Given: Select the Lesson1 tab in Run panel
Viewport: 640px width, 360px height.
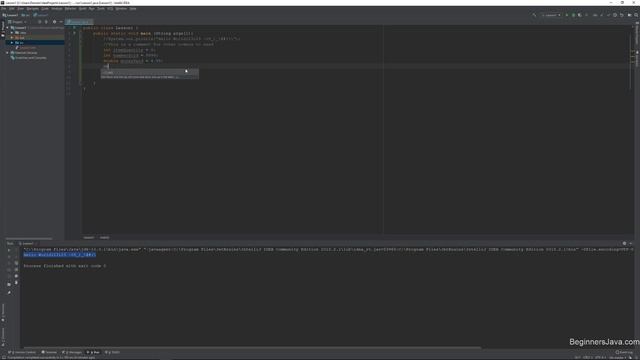Looking at the screenshot, I should coord(27,244).
